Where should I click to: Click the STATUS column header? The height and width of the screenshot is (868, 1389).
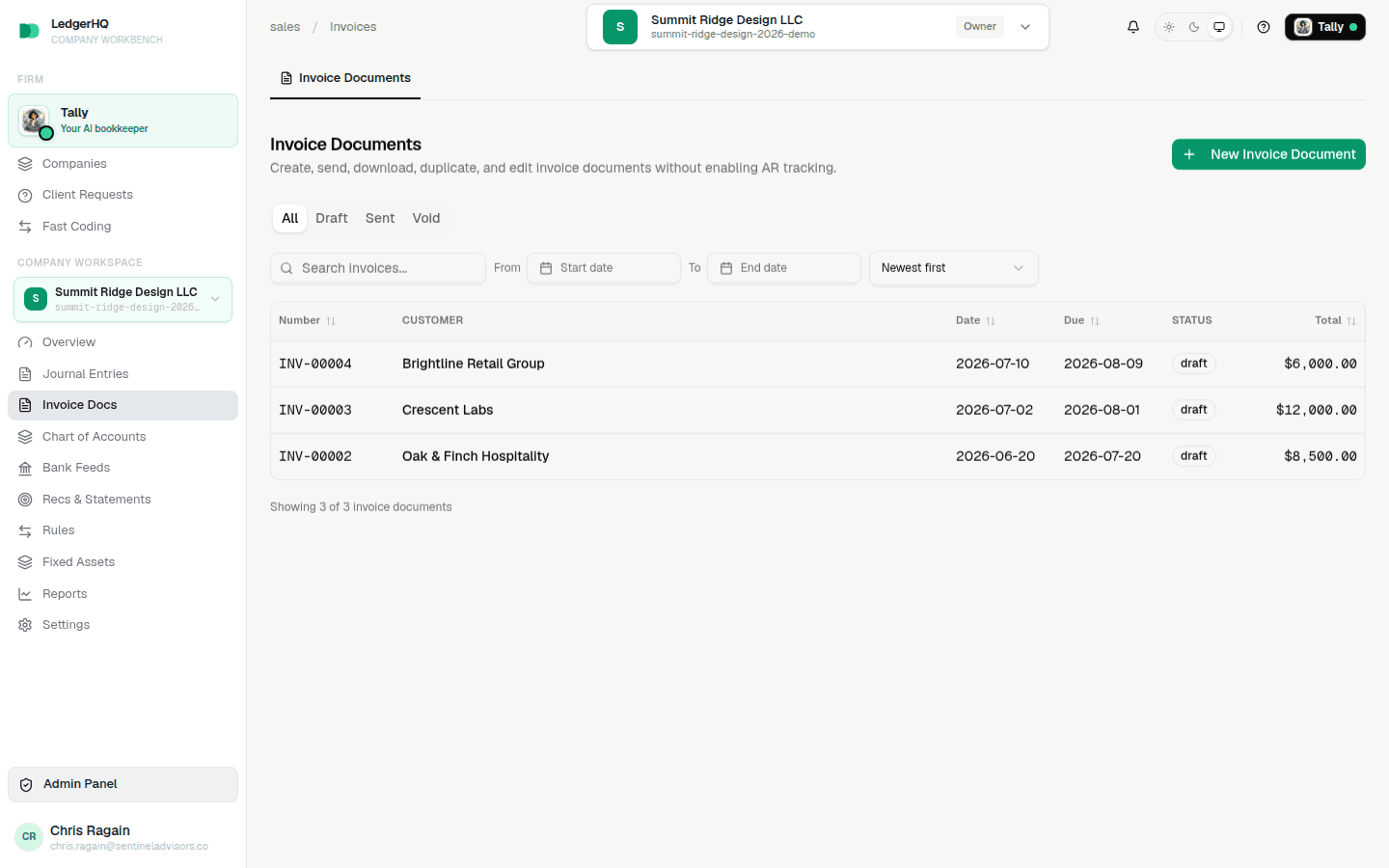1192,320
